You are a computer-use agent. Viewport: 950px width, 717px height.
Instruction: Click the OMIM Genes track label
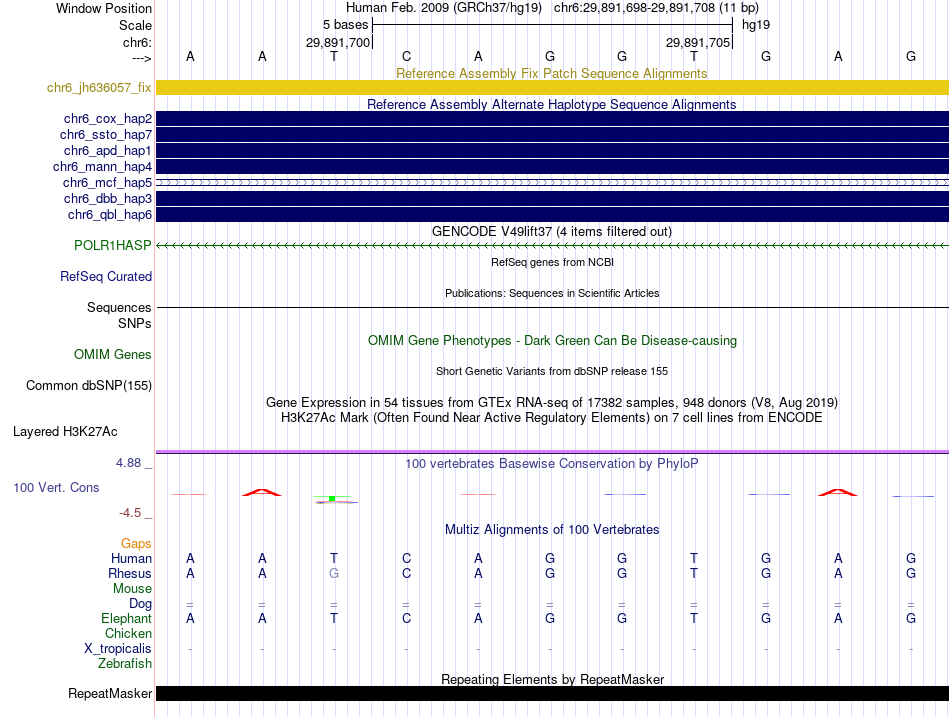[x=113, y=355]
